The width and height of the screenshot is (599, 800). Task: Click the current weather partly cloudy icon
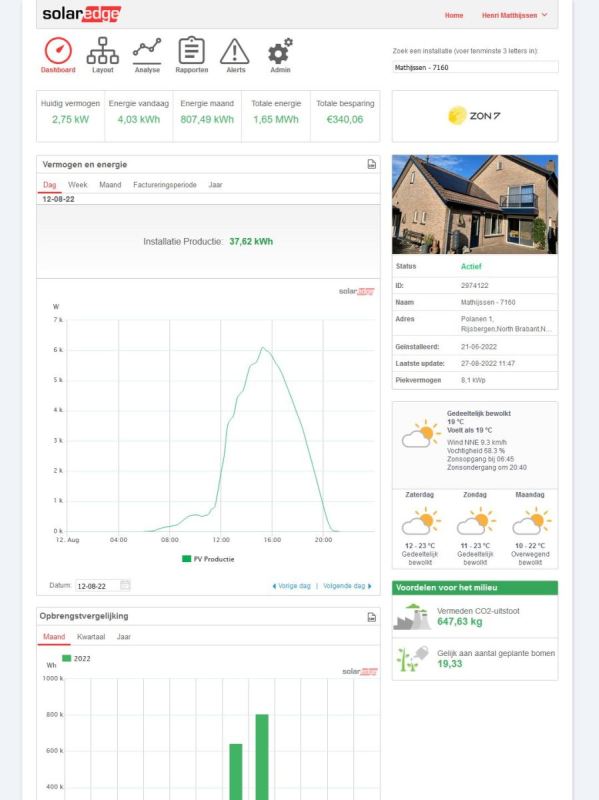tap(420, 434)
